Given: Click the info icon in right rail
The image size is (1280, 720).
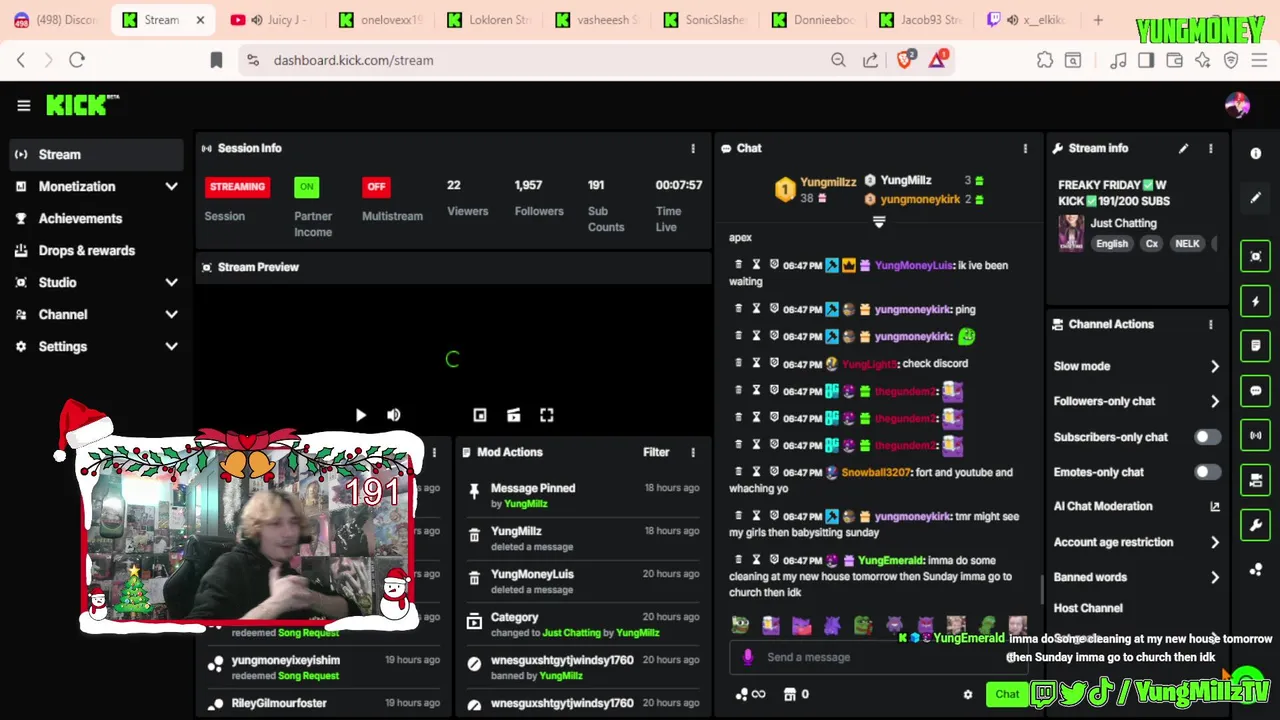Looking at the screenshot, I should tap(1256, 153).
